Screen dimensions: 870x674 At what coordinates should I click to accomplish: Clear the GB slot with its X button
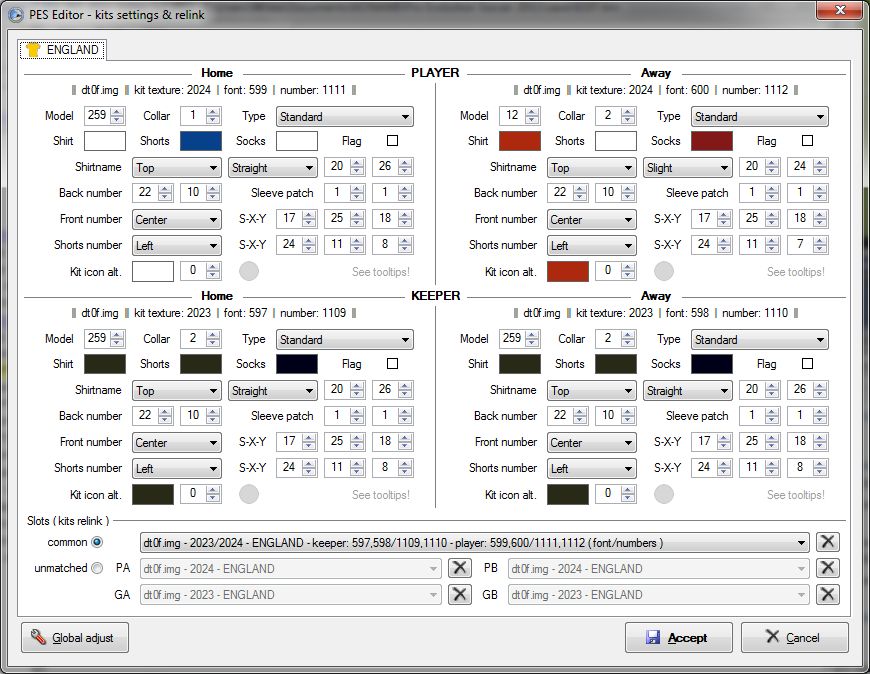[827, 594]
